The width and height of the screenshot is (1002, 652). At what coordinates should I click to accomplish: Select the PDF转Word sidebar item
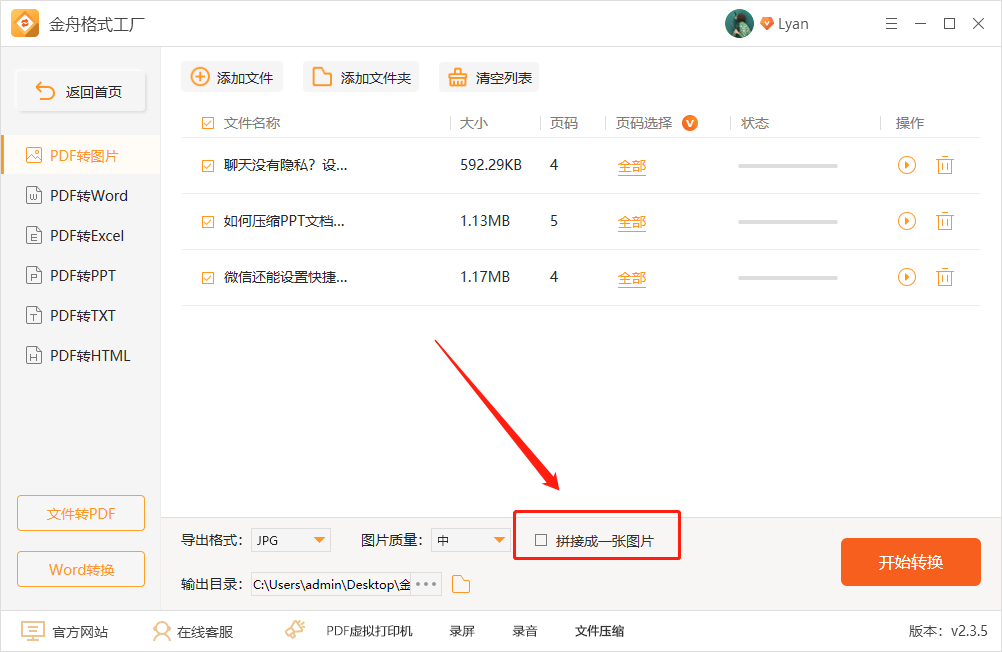pyautogui.click(x=81, y=196)
